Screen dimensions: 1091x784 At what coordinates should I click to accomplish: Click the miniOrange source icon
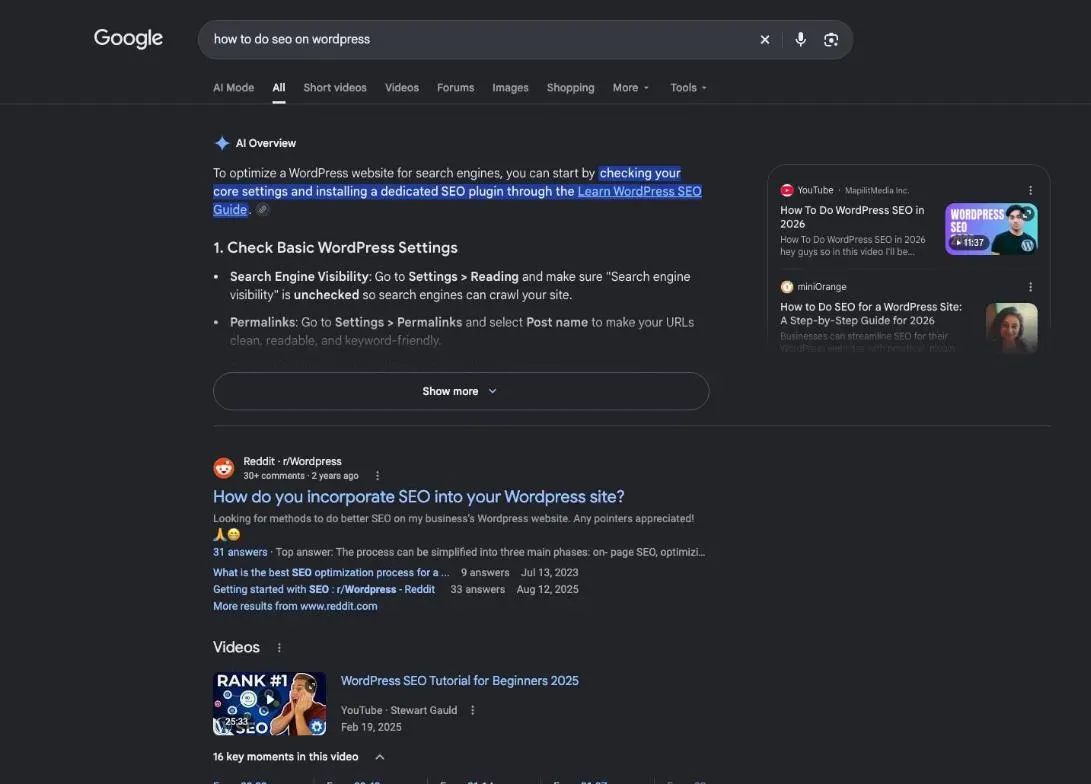(787, 287)
